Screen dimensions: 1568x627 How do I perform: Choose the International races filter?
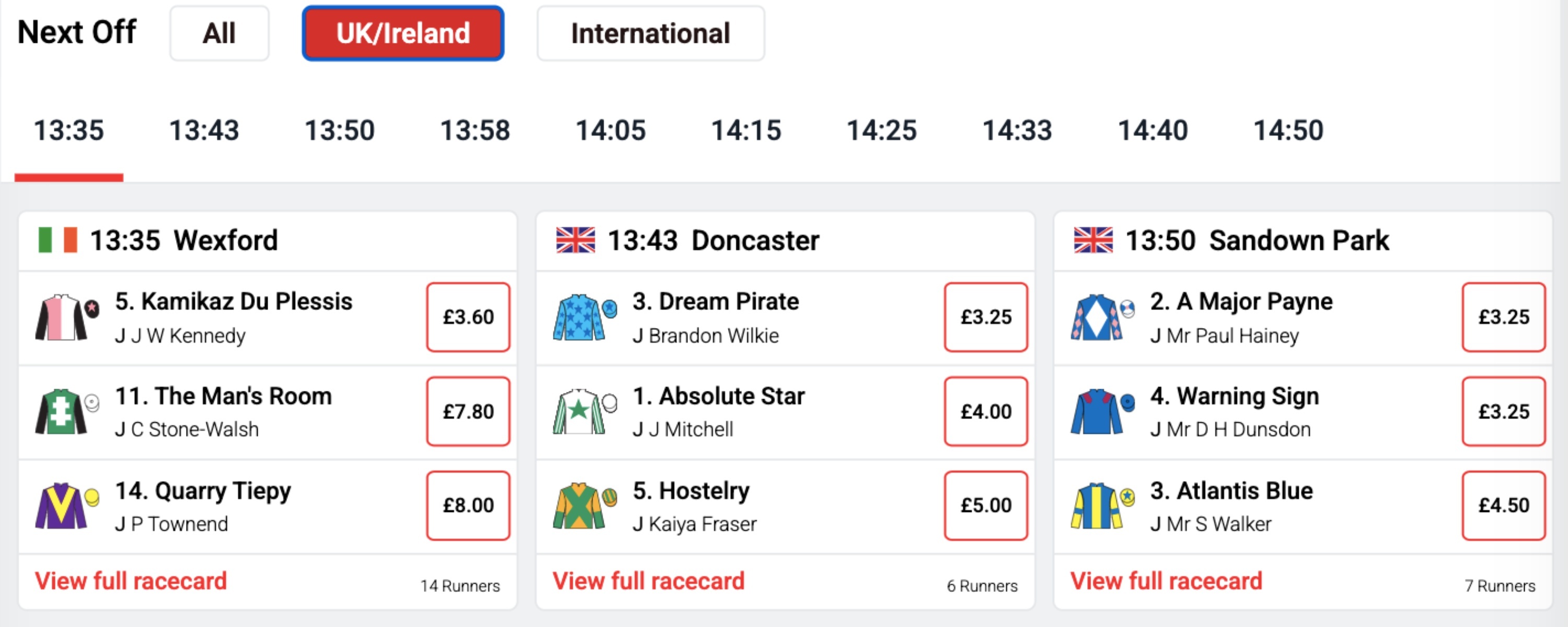(x=650, y=33)
